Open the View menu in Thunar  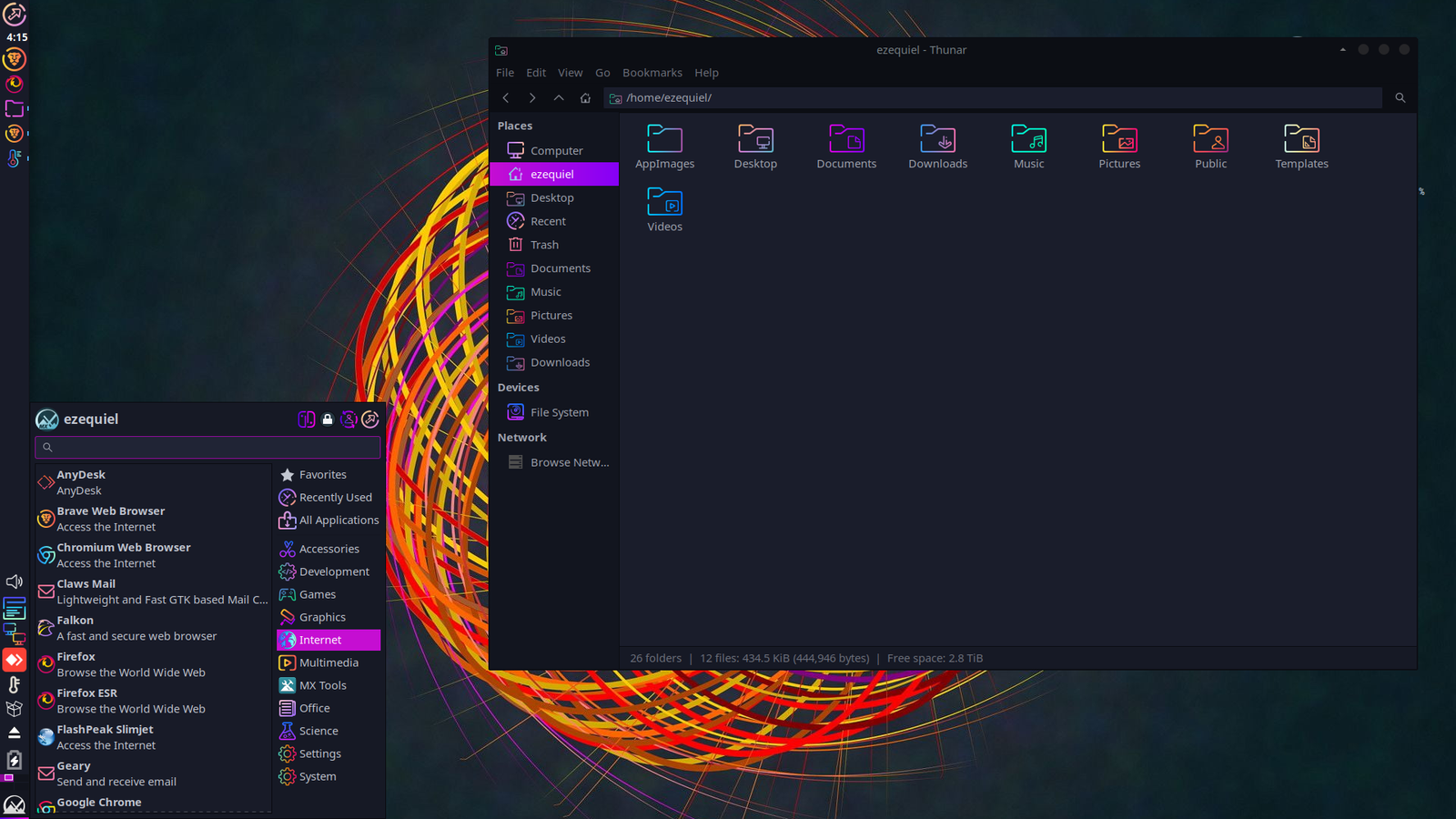571,73
